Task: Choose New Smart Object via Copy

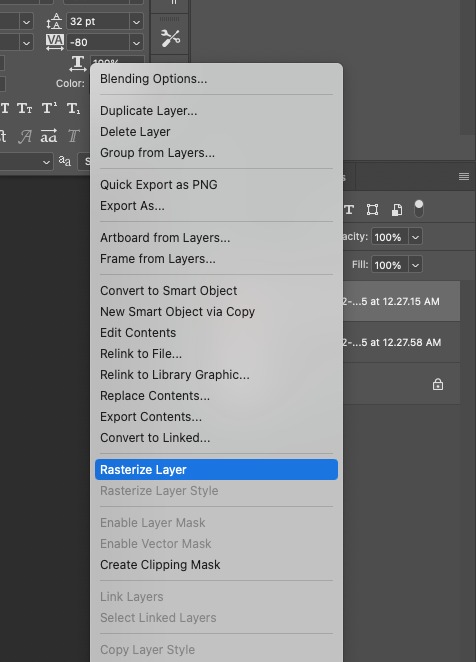Action: [x=216, y=312]
